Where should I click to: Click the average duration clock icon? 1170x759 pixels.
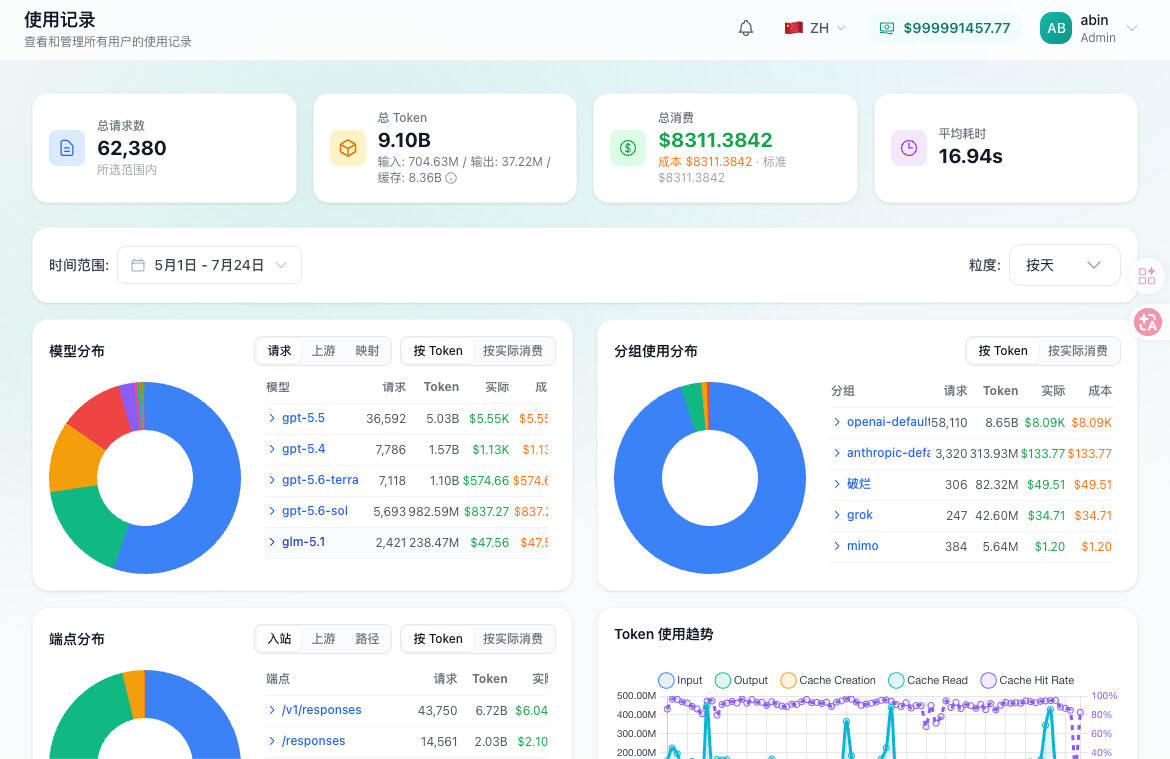click(909, 148)
